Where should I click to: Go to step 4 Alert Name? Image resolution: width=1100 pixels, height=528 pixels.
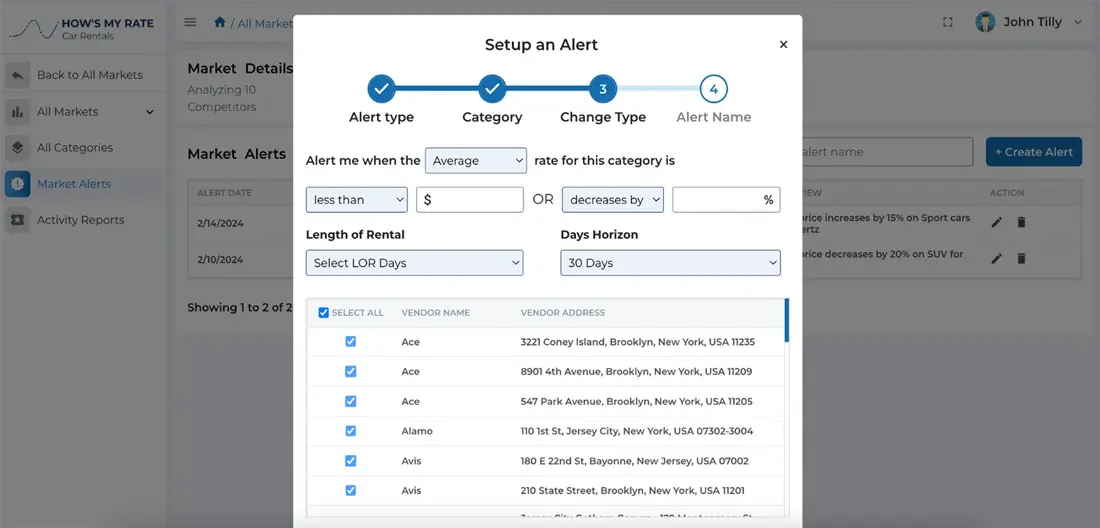(x=713, y=90)
